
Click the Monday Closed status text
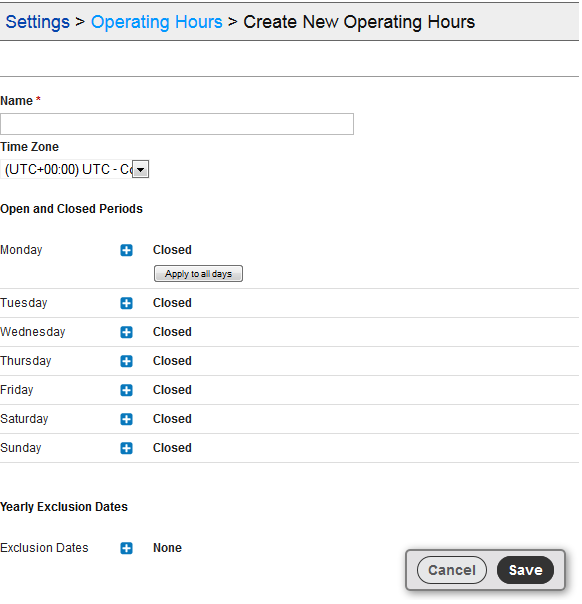(x=172, y=250)
